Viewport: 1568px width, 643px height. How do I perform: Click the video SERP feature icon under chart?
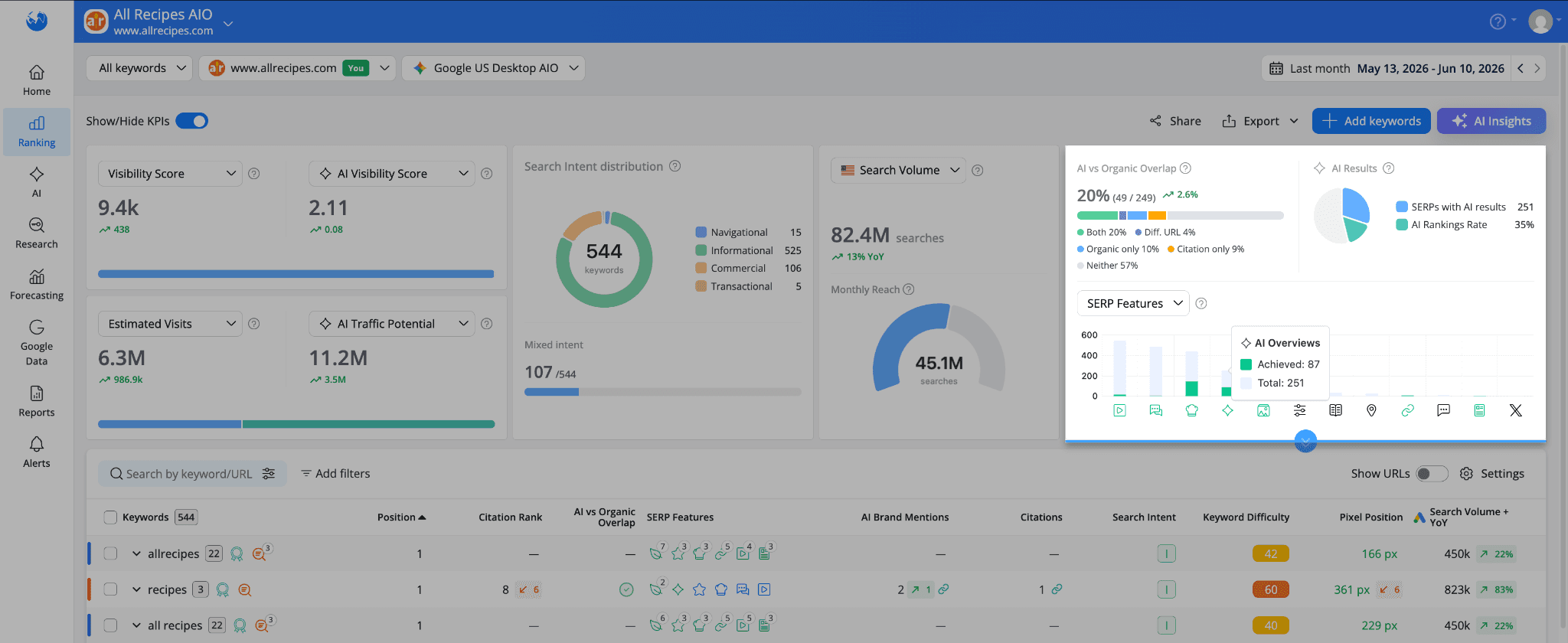(x=1119, y=410)
